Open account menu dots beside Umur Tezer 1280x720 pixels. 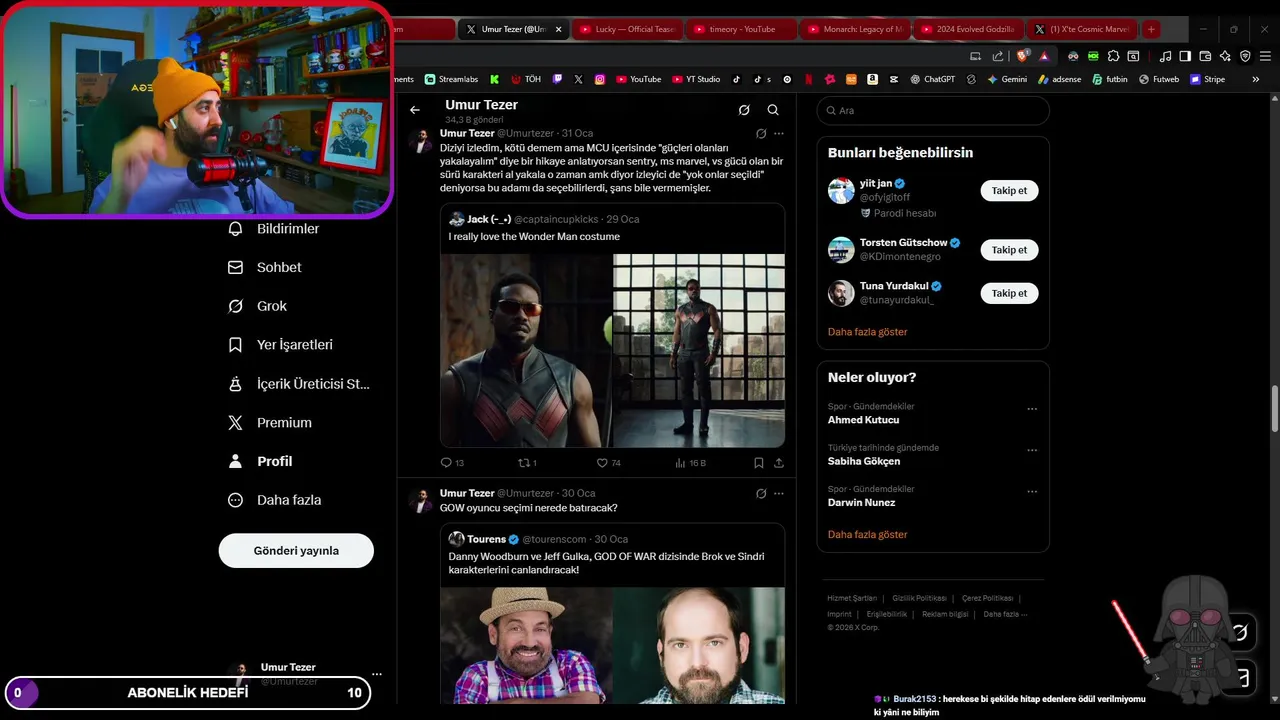click(x=377, y=674)
